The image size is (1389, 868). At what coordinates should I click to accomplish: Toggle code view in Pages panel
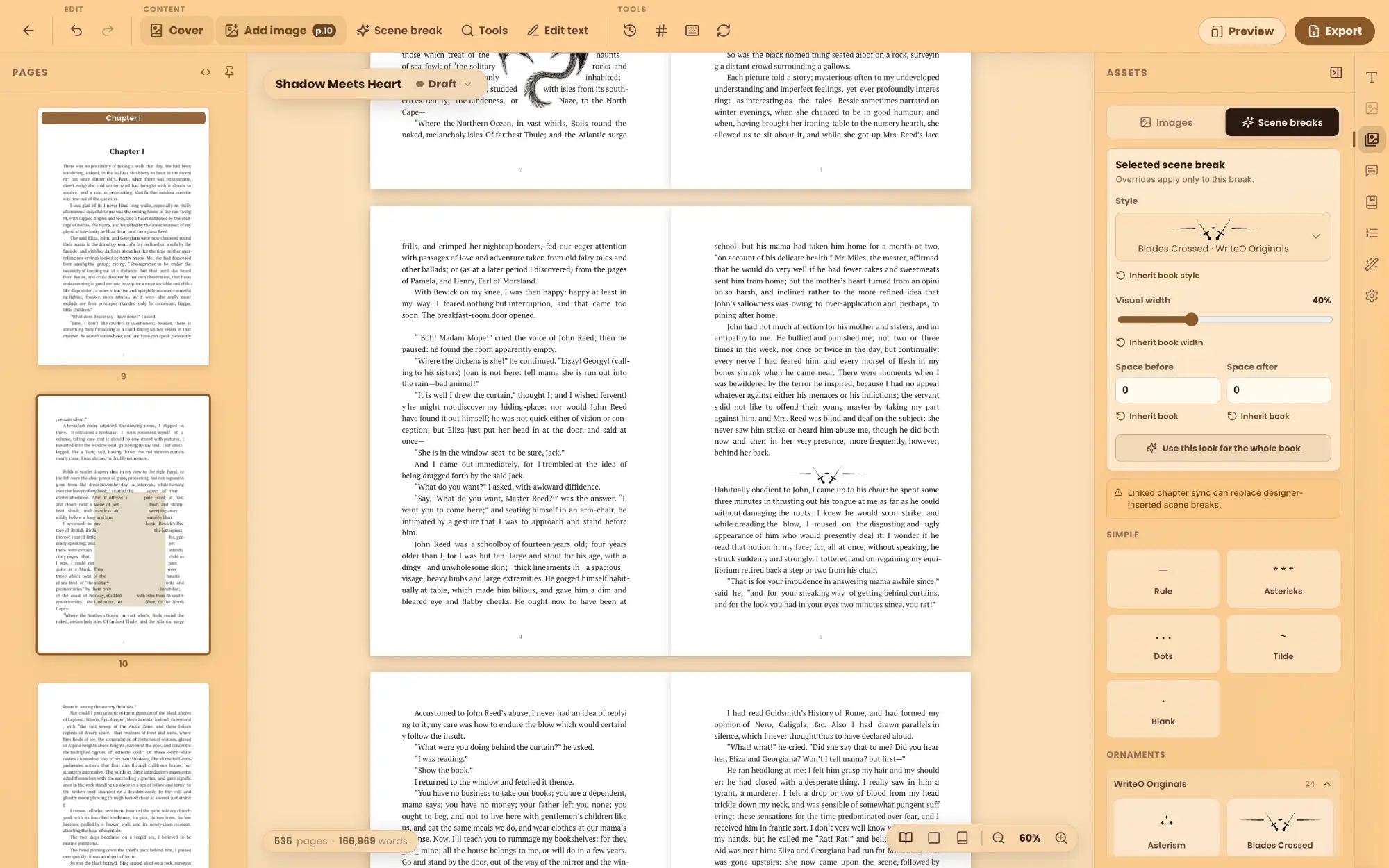206,72
